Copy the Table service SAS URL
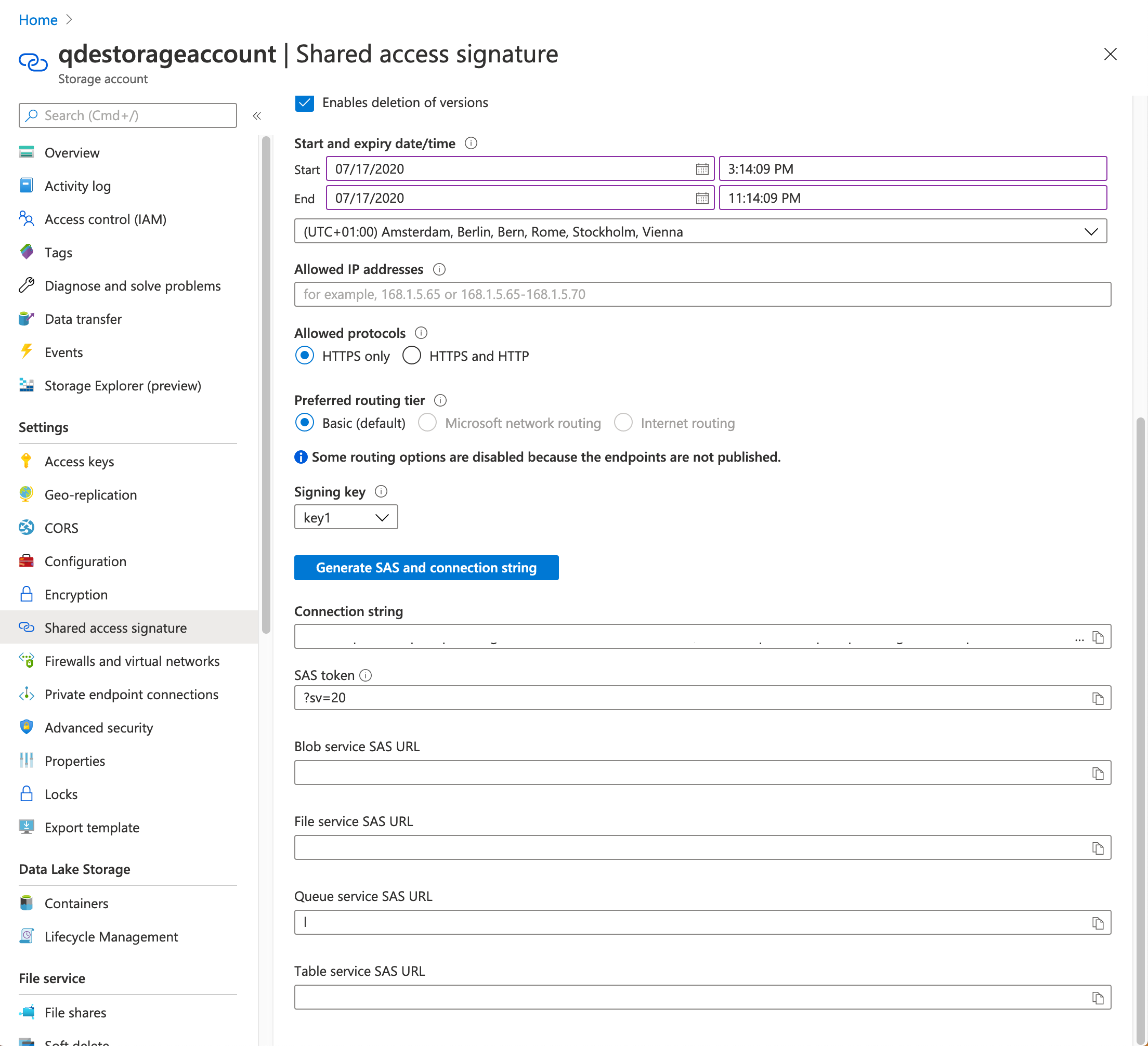1148x1046 pixels. (1098, 998)
